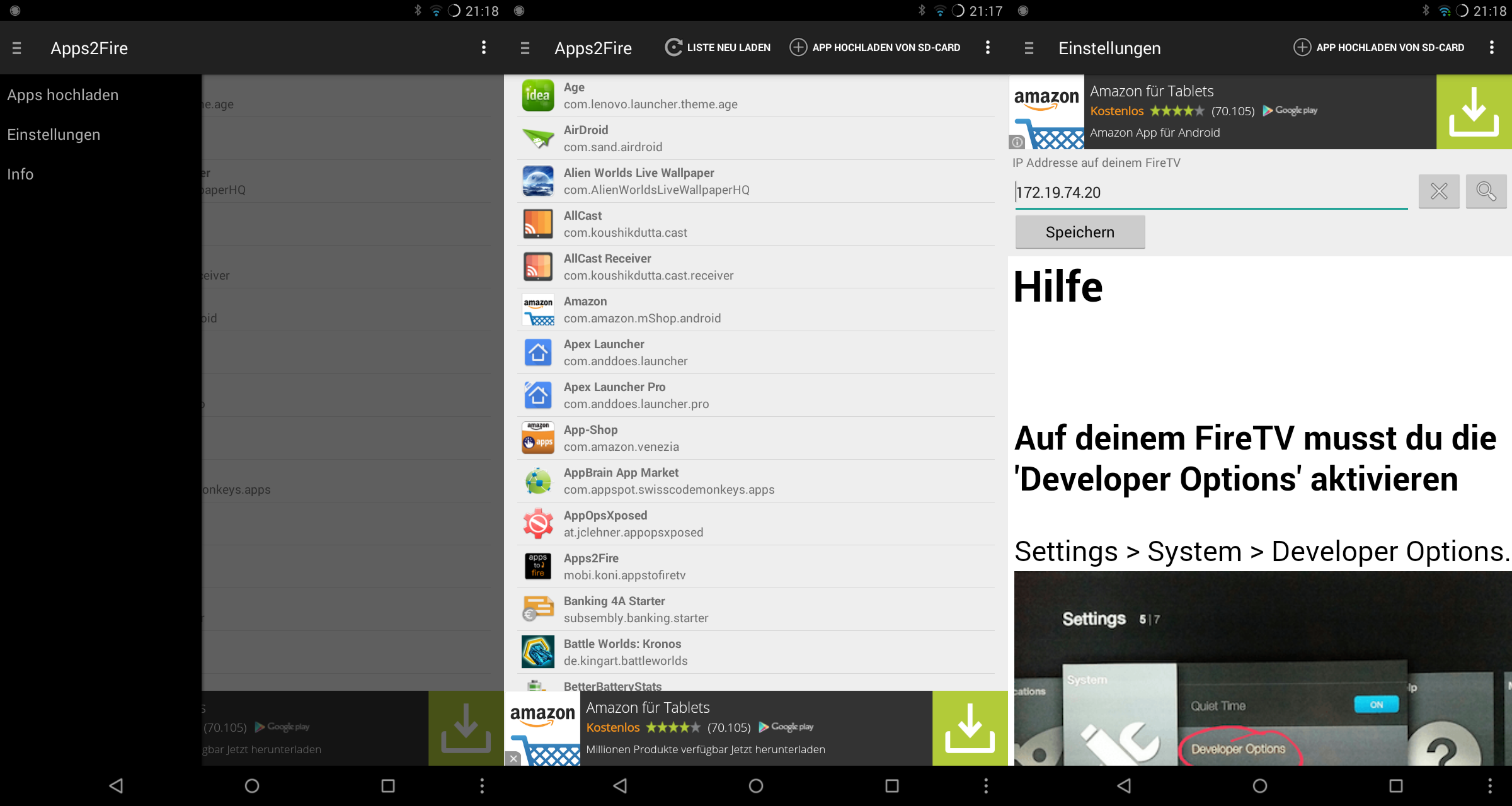1512x806 pixels.
Task: Click package name at.jclehner.appopsxposed
Action: point(633,533)
